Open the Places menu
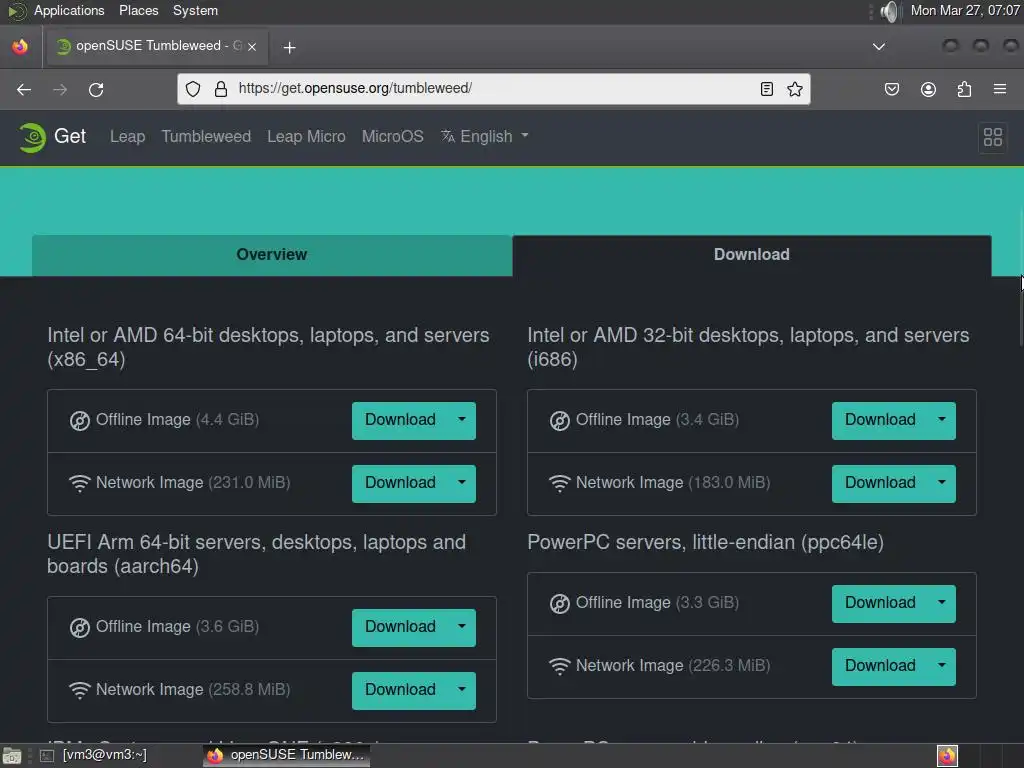1024x768 pixels. (138, 10)
